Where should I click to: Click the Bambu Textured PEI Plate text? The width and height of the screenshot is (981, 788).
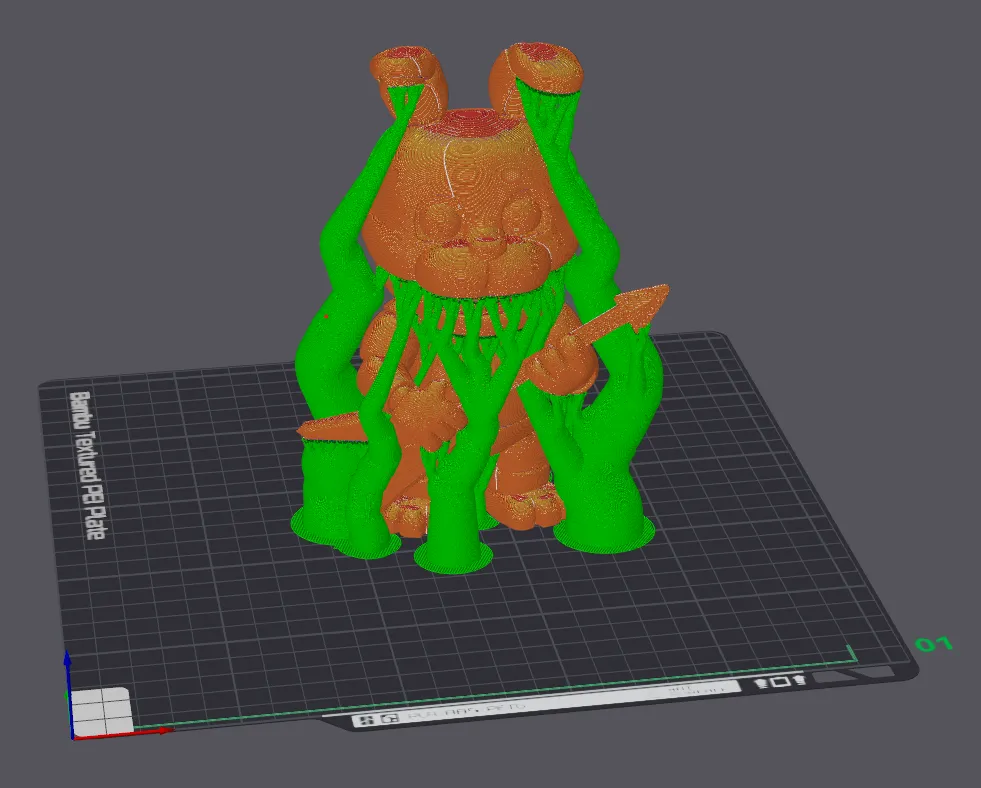pos(87,465)
